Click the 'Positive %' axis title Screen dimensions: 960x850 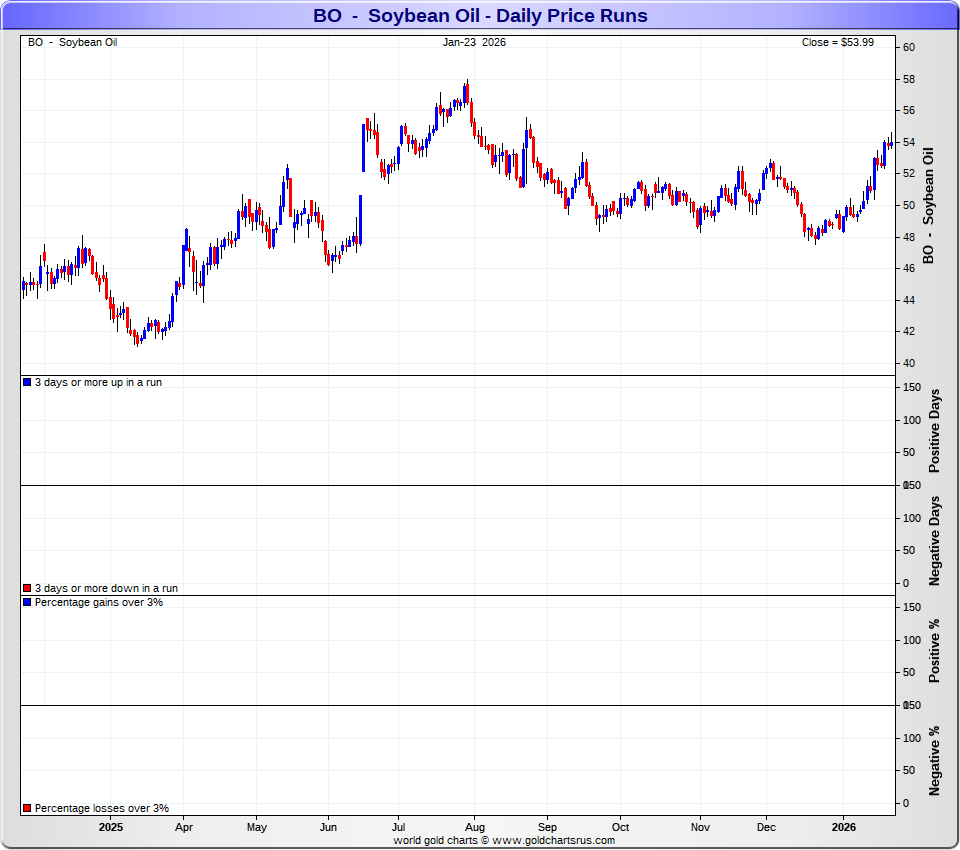click(x=934, y=651)
